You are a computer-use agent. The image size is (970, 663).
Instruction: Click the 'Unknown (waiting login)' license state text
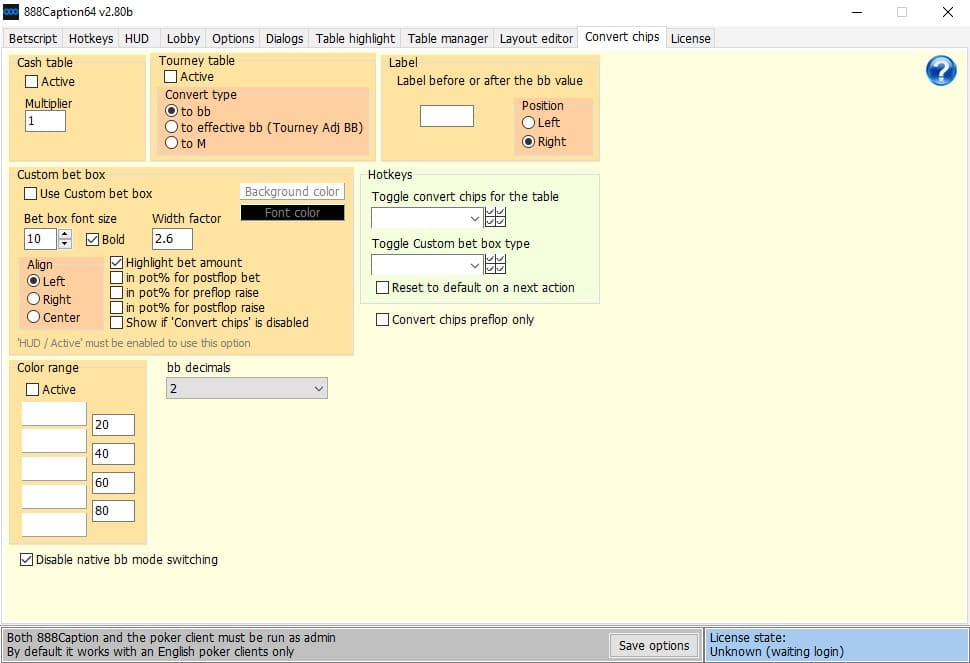(776, 652)
